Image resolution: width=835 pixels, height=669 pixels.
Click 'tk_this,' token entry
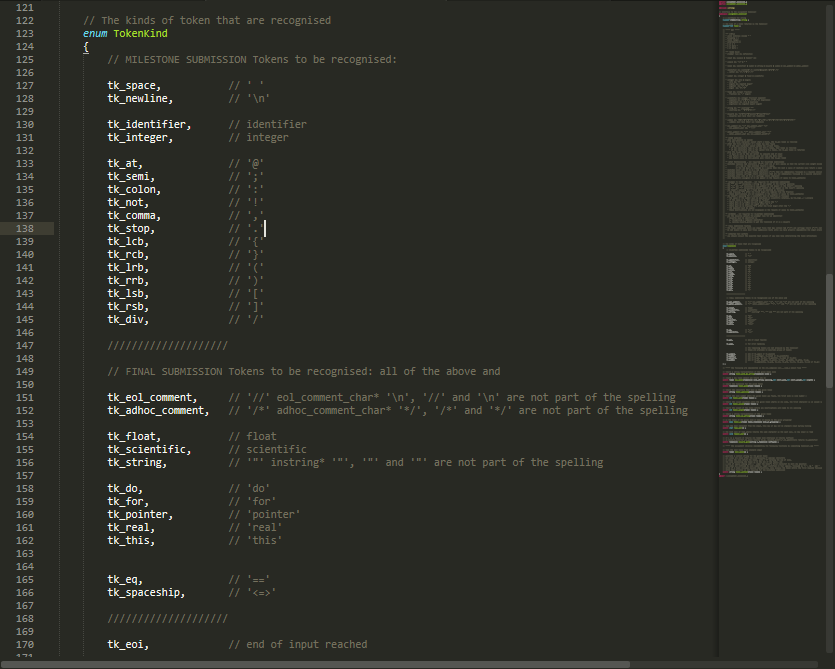click(131, 540)
